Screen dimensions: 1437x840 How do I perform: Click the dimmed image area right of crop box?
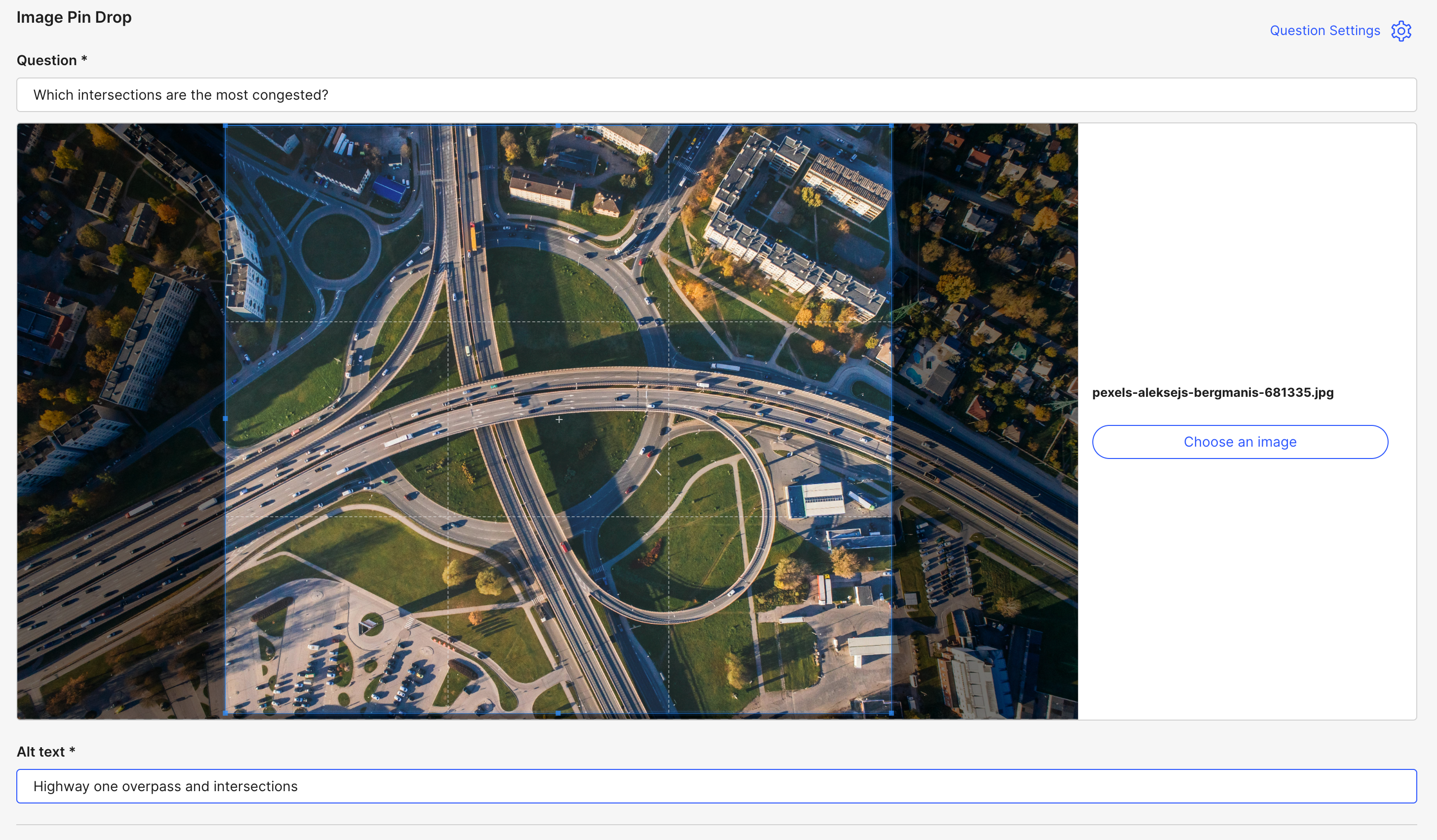click(984, 421)
